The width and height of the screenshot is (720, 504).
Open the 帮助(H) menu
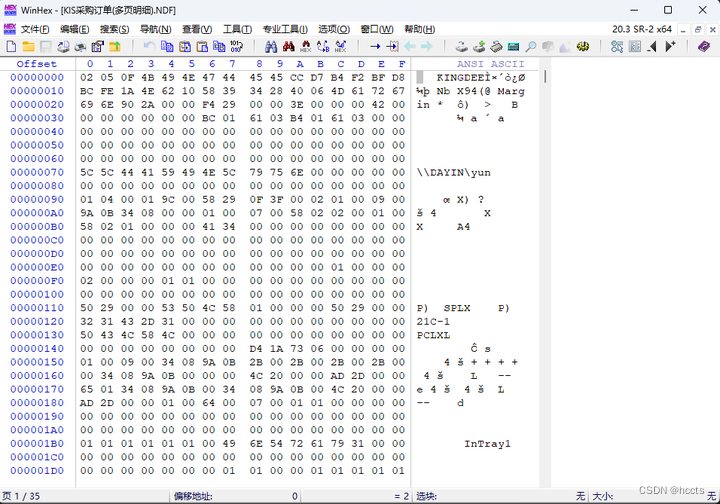click(x=419, y=29)
